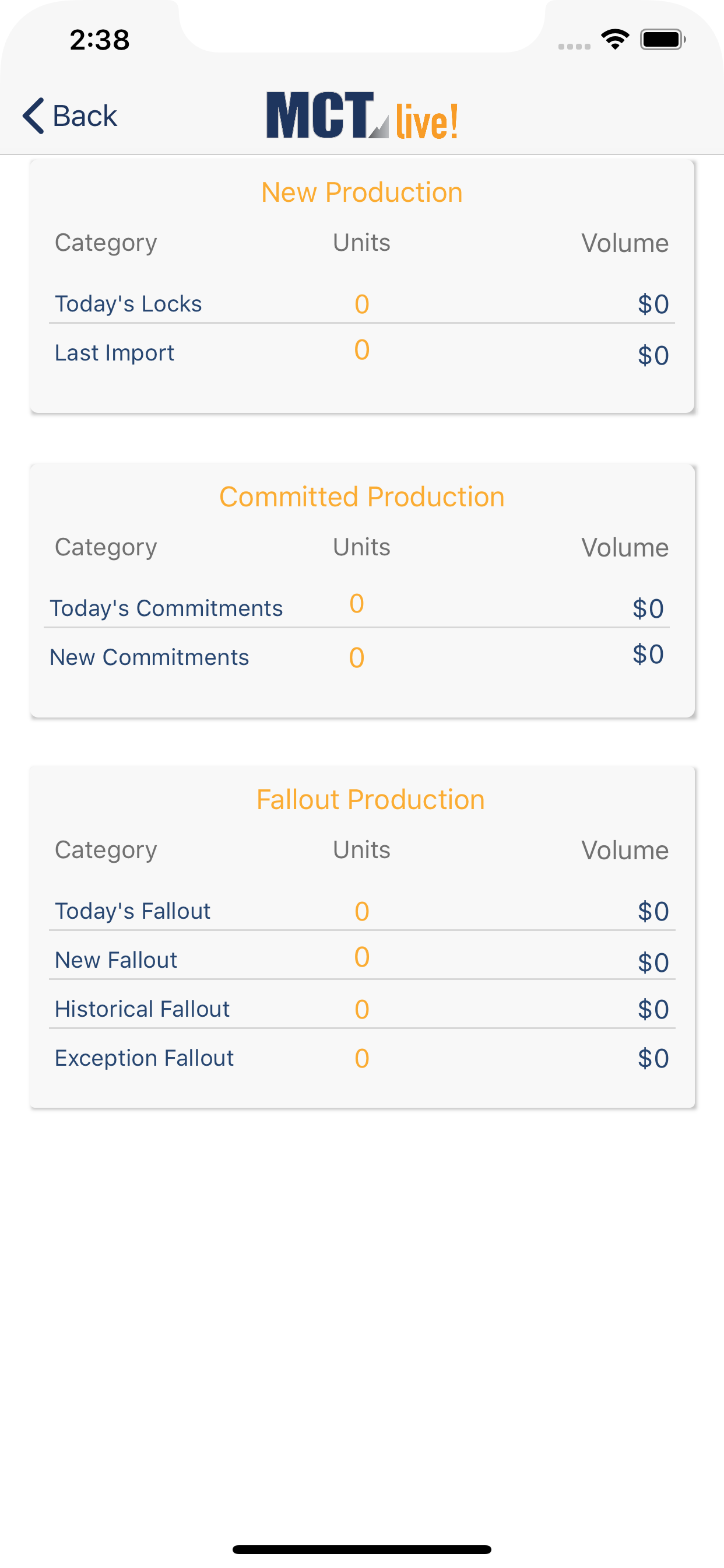
Task: Open Exception Fallout row
Action: pos(144,1059)
